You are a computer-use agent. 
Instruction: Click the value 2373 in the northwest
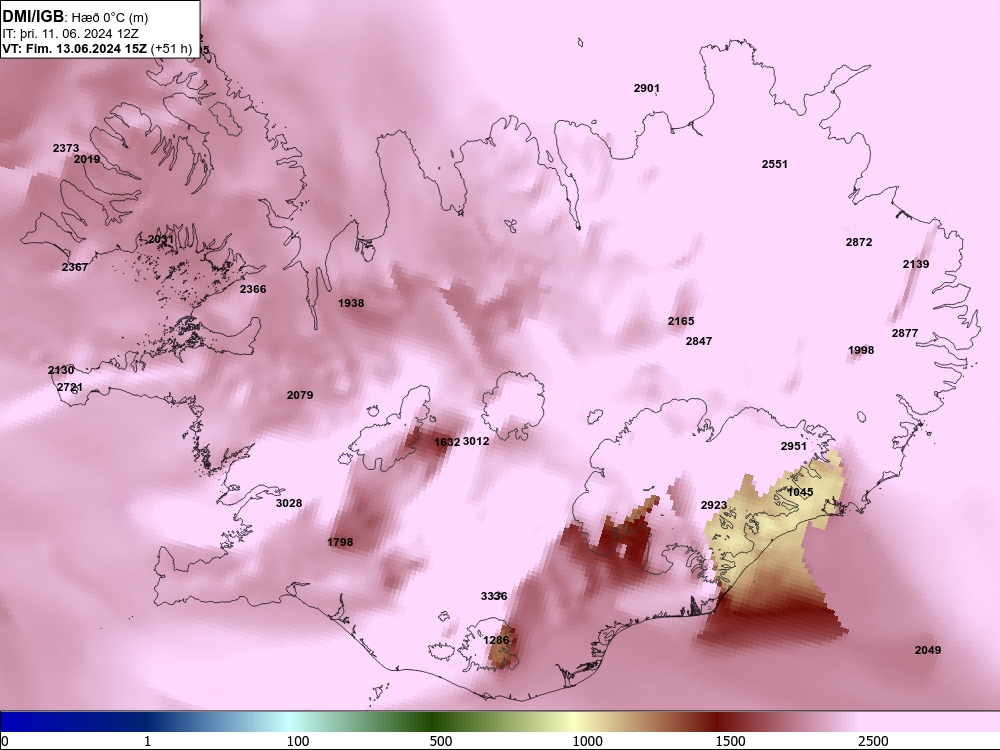point(66,148)
